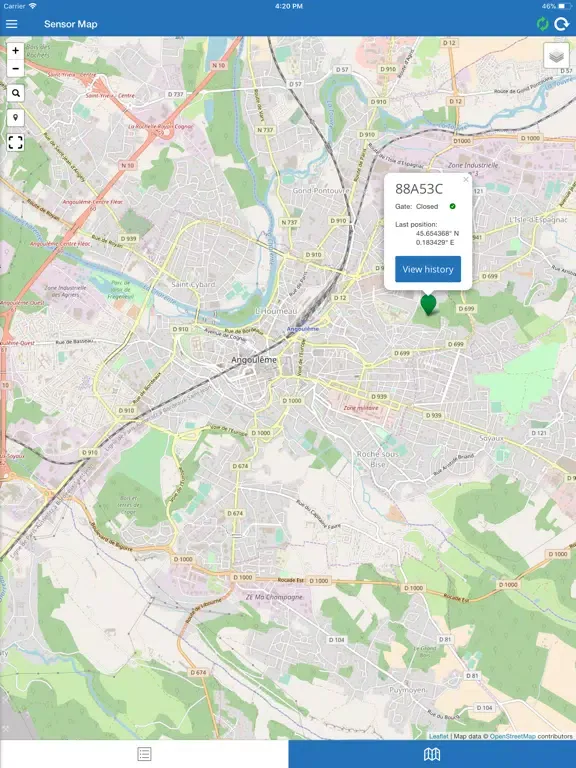Tap the Sensor Map title
Viewport: 576px width, 768px height.
[71, 24]
